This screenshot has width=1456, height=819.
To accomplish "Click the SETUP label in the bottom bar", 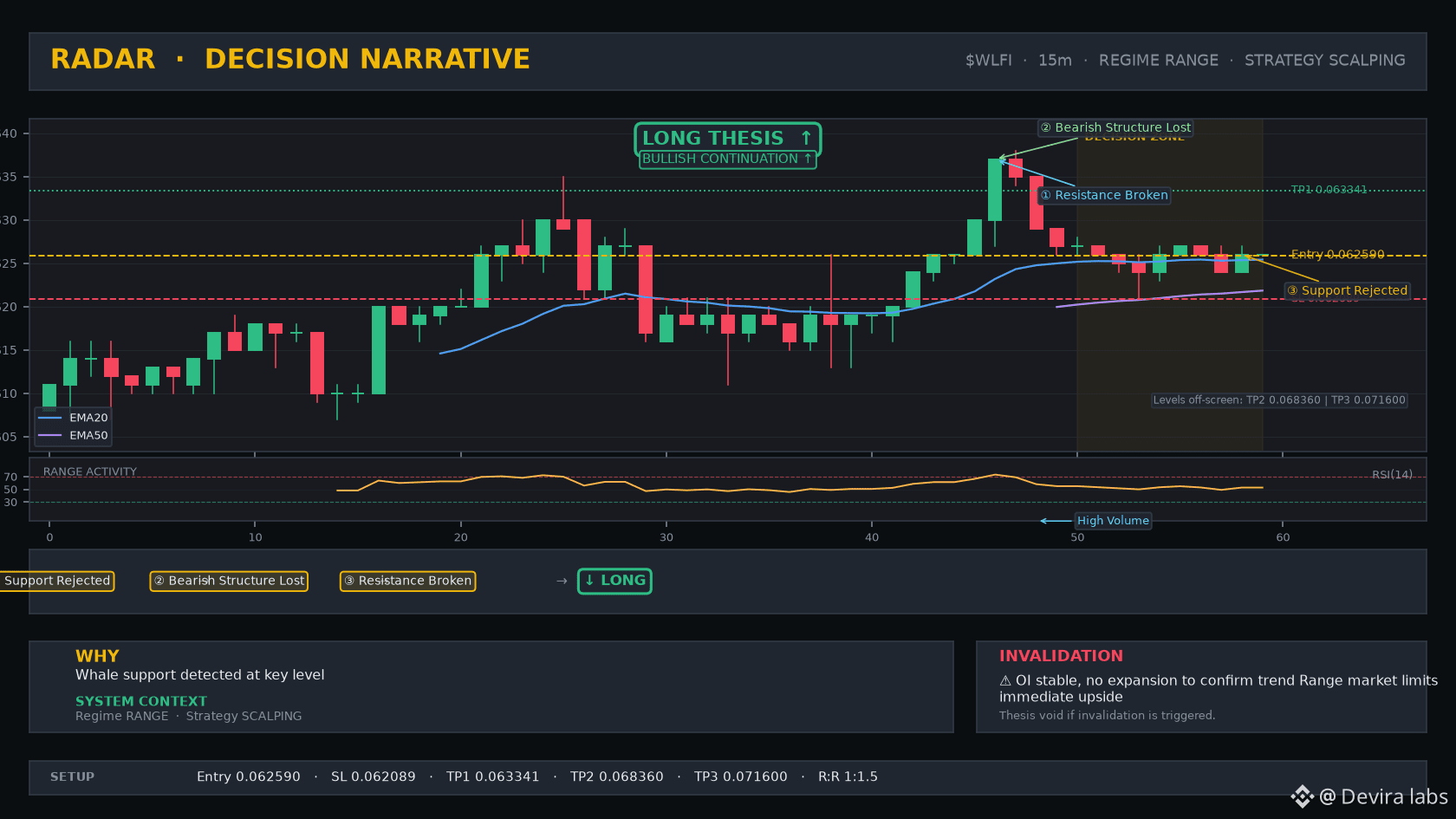I will [x=72, y=777].
